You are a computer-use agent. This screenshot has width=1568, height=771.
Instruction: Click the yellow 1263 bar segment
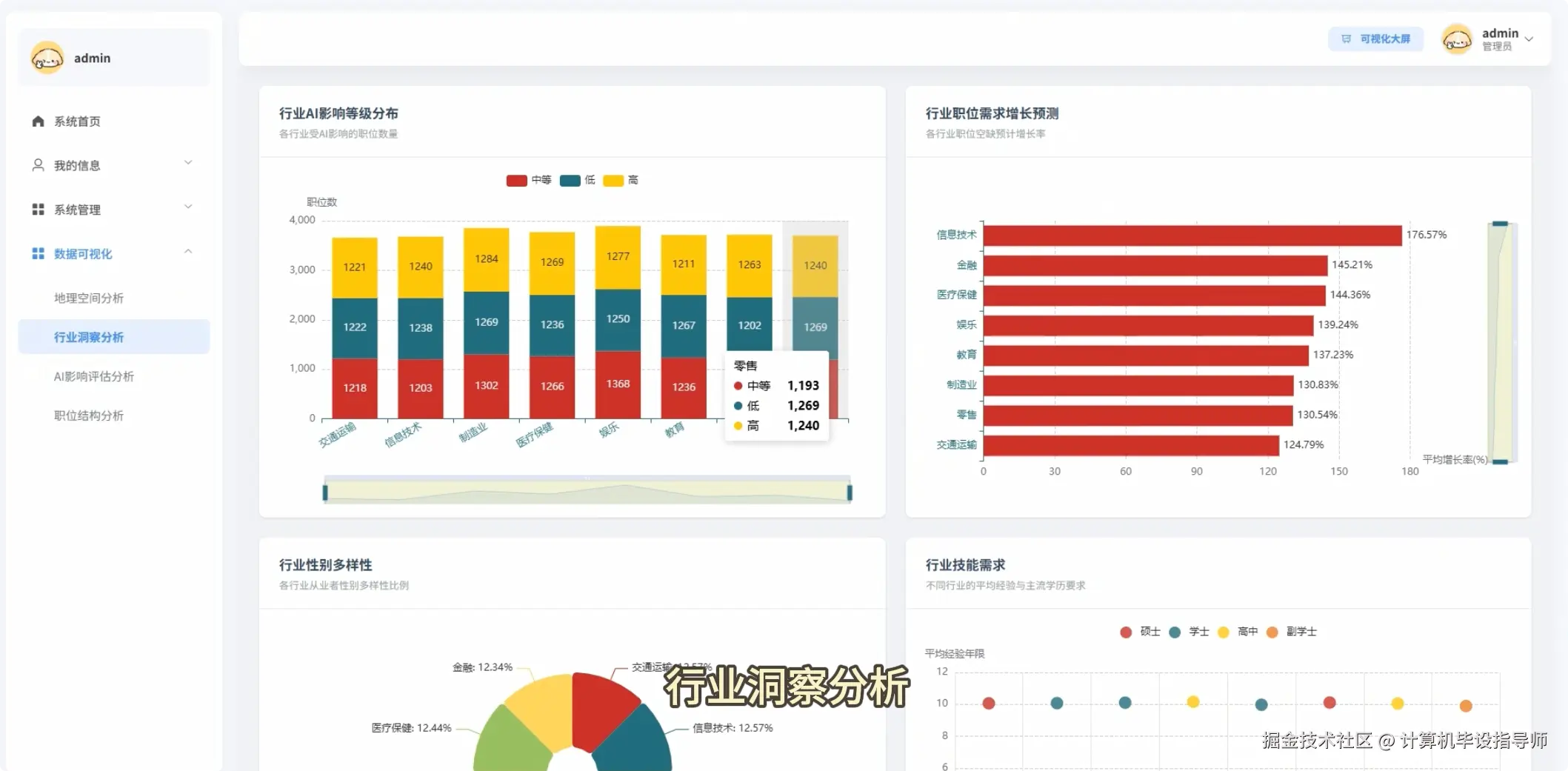click(x=750, y=265)
